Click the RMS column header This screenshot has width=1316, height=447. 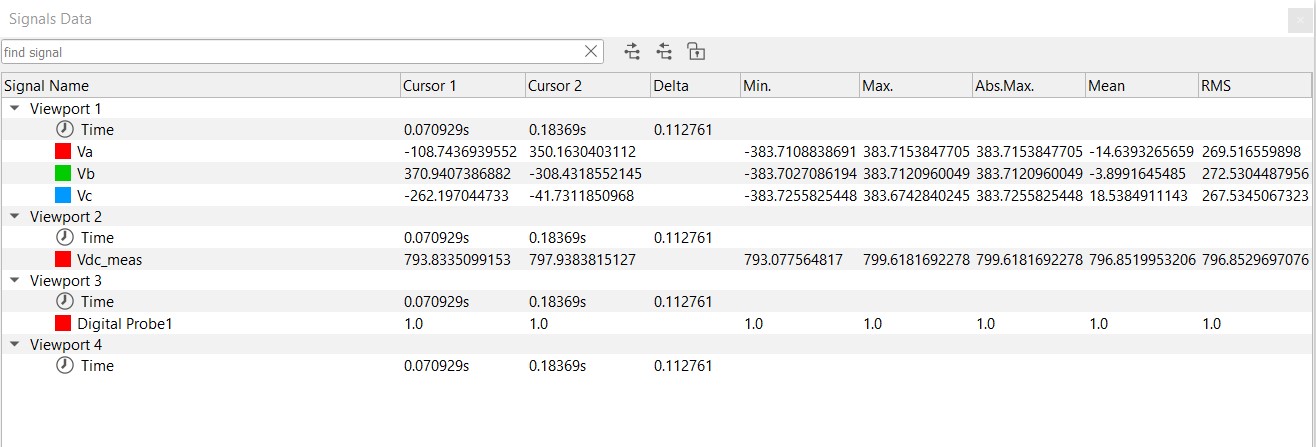[x=1255, y=86]
